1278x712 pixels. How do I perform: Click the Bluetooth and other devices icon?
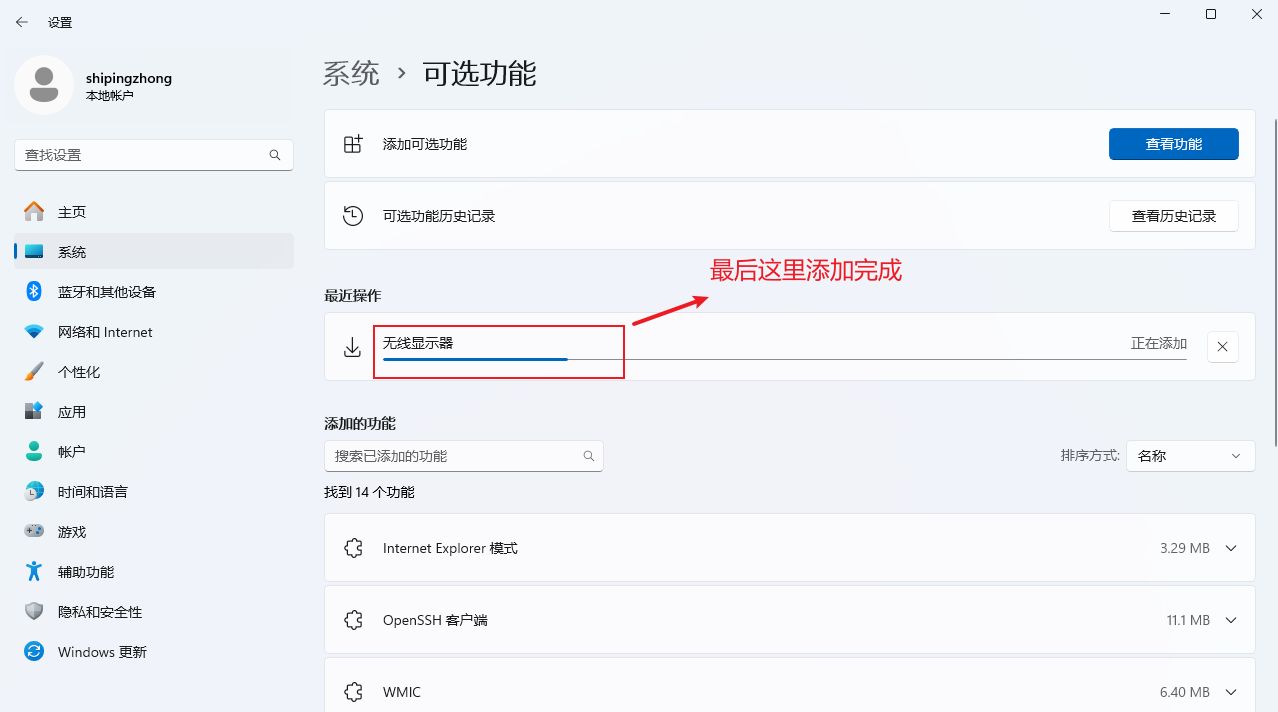(34, 292)
